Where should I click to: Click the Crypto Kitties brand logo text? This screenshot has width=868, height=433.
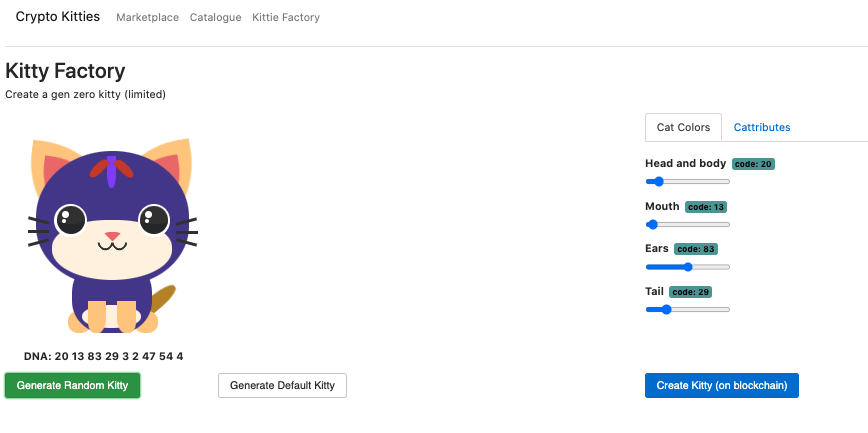coord(58,17)
